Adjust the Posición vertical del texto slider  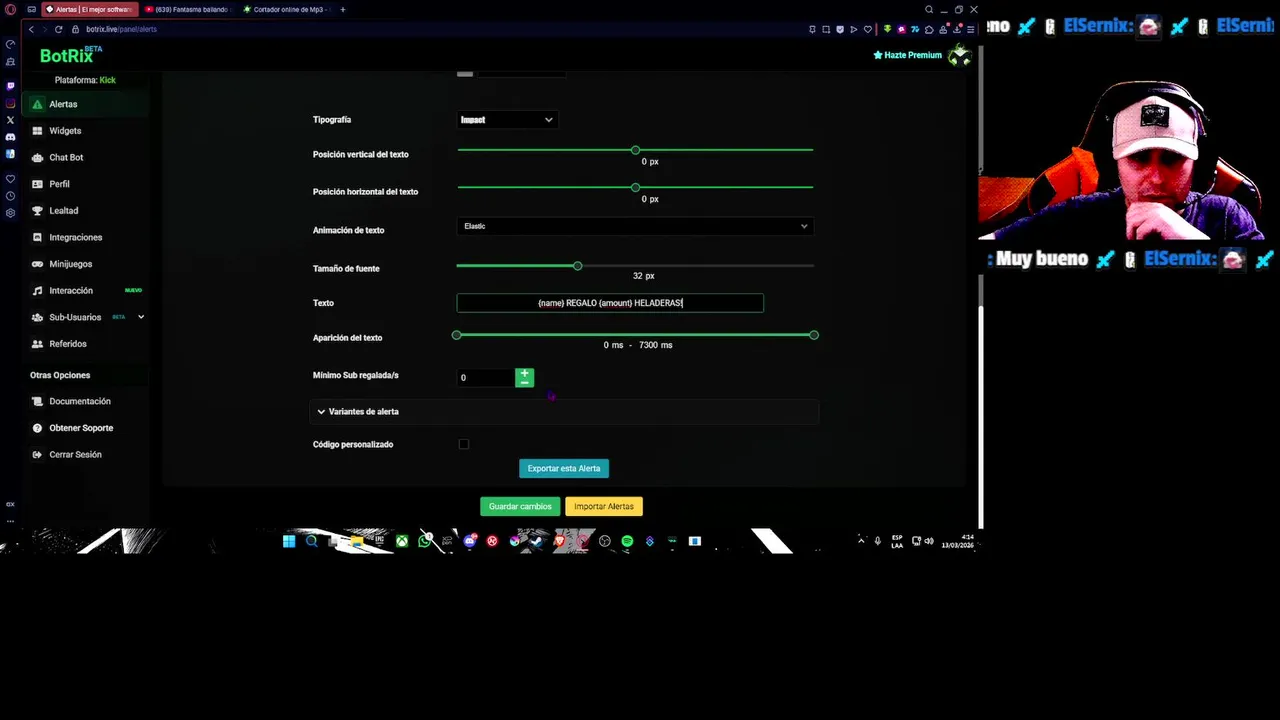tap(635, 150)
